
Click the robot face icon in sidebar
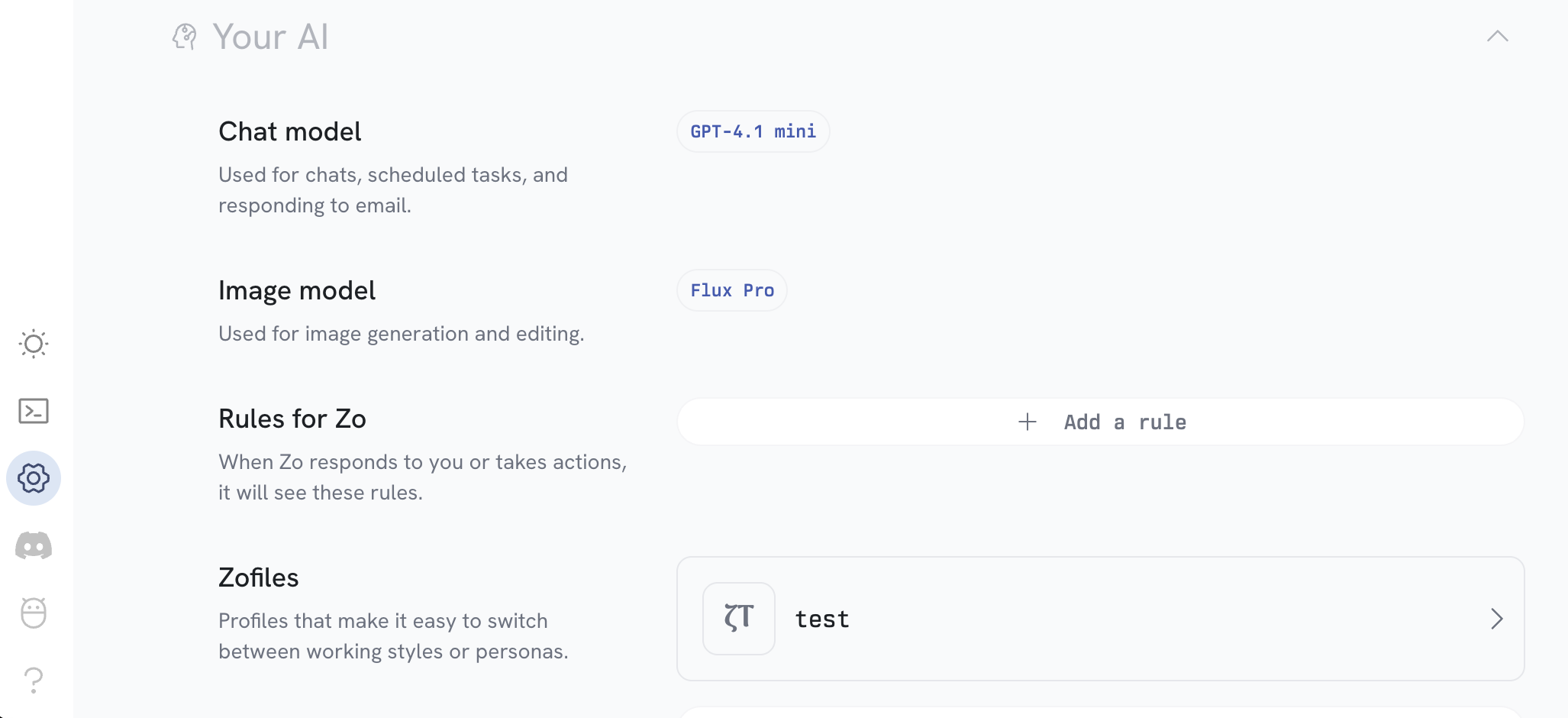tap(34, 613)
